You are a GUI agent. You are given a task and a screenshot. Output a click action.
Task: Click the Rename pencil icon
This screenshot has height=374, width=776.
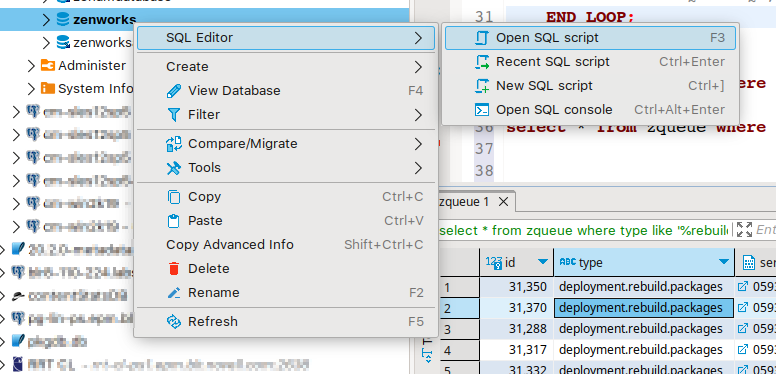174,293
